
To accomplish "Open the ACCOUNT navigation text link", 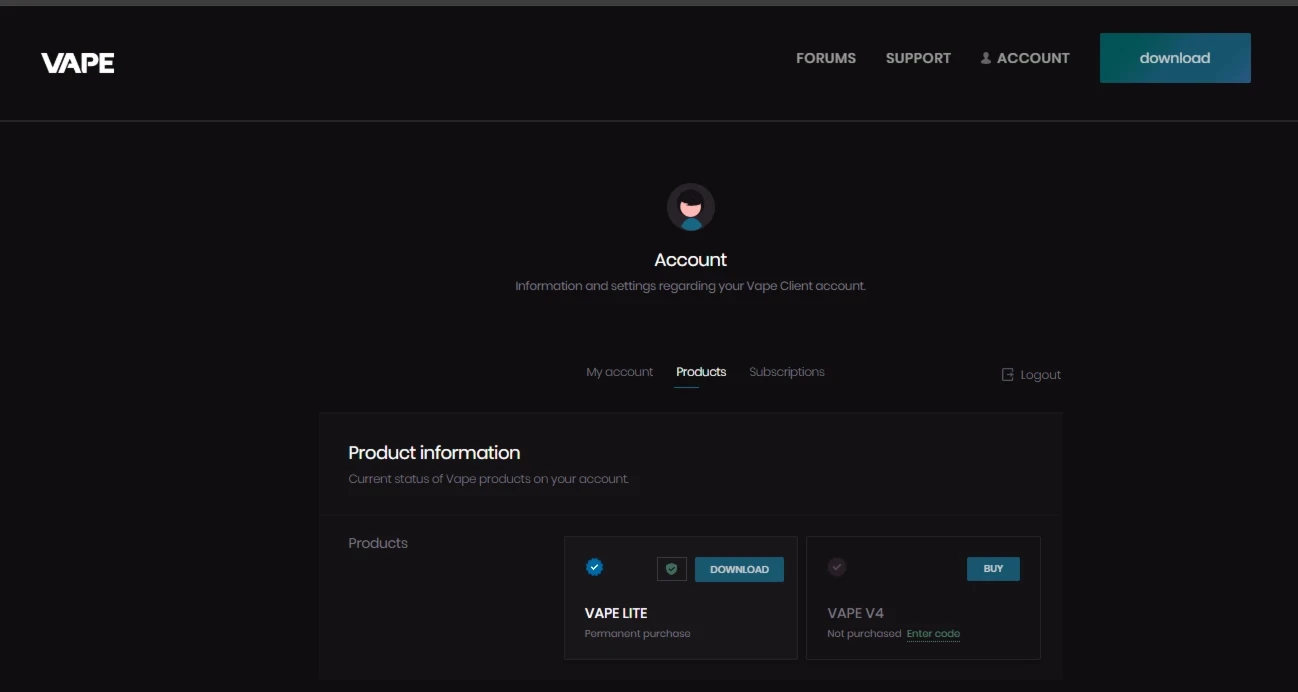I will click(1033, 58).
